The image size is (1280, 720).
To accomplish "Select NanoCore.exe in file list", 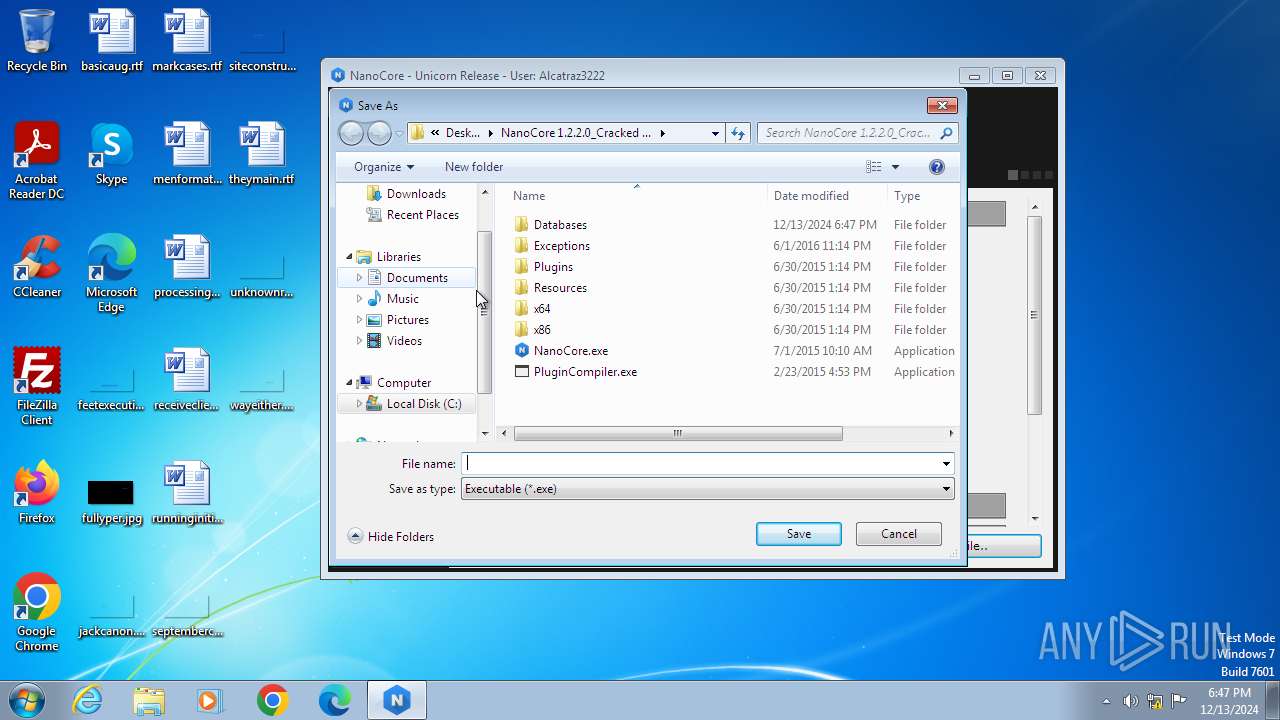I will (x=571, y=351).
